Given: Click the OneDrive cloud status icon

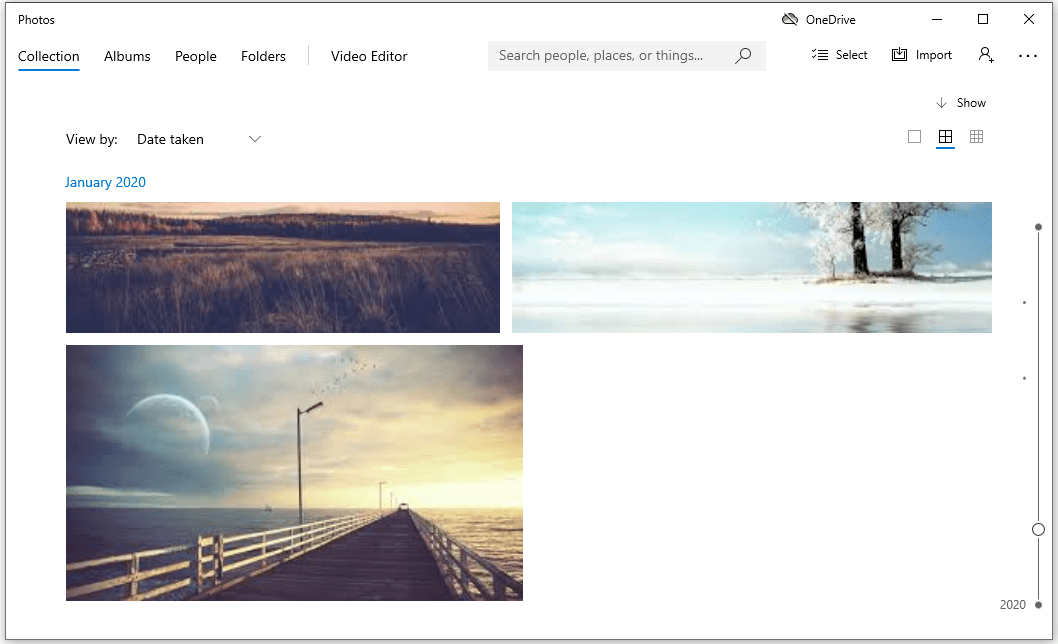Looking at the screenshot, I should [789, 20].
